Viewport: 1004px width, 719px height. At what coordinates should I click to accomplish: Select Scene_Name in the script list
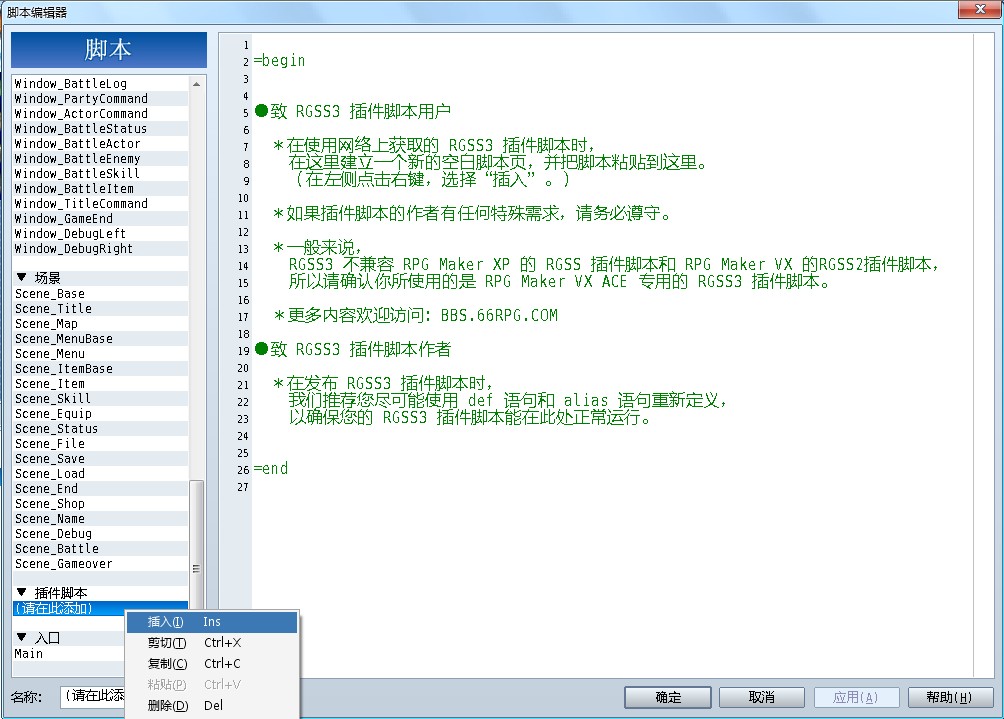[101, 519]
